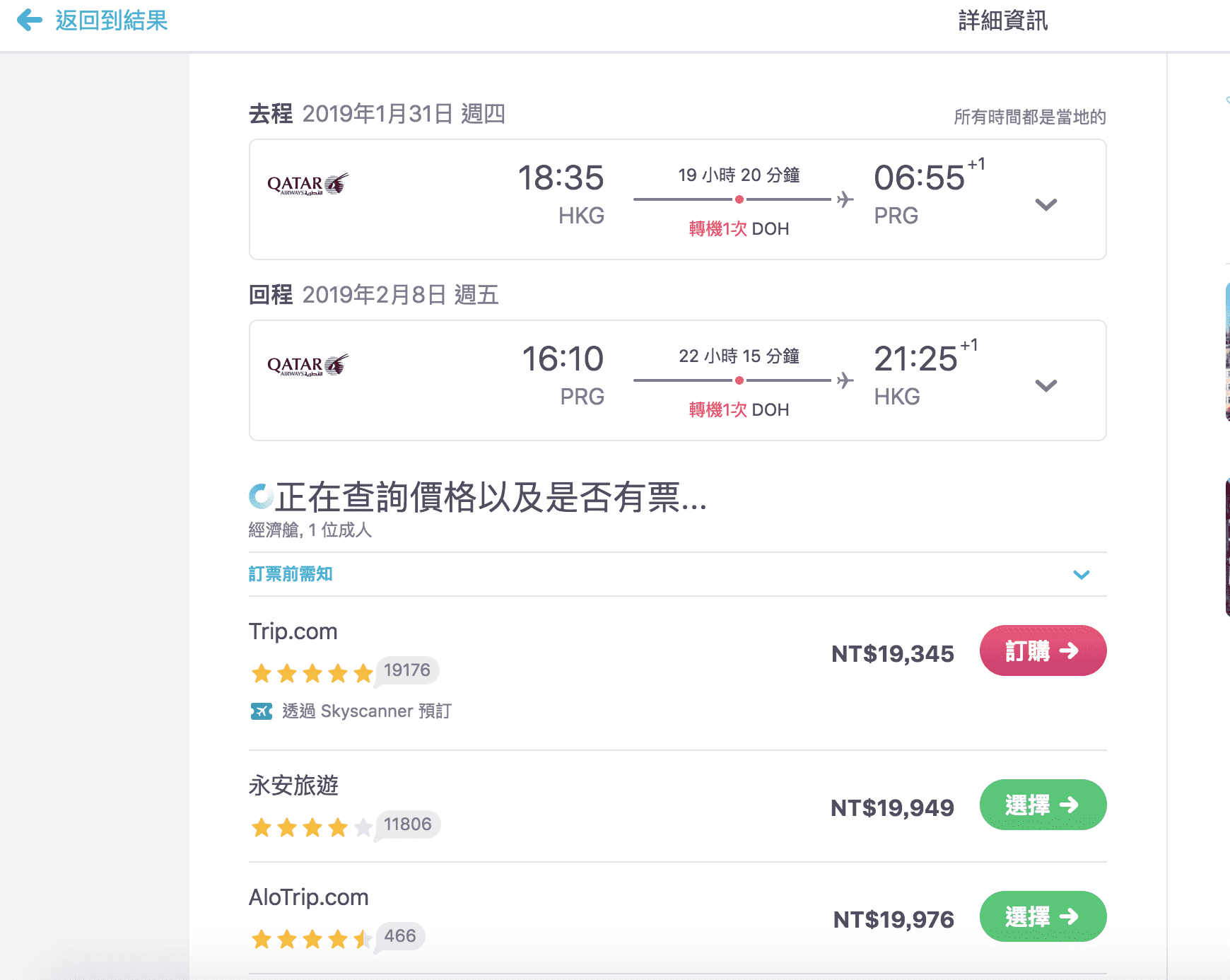Click the NT$19,976 price

[x=894, y=919]
